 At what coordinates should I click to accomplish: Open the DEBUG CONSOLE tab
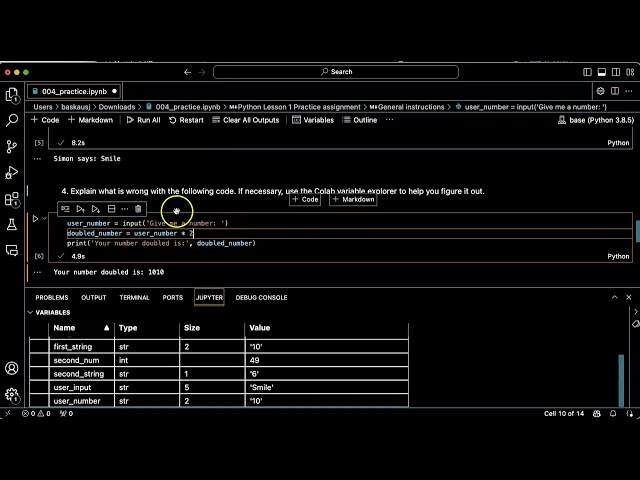pyautogui.click(x=261, y=297)
